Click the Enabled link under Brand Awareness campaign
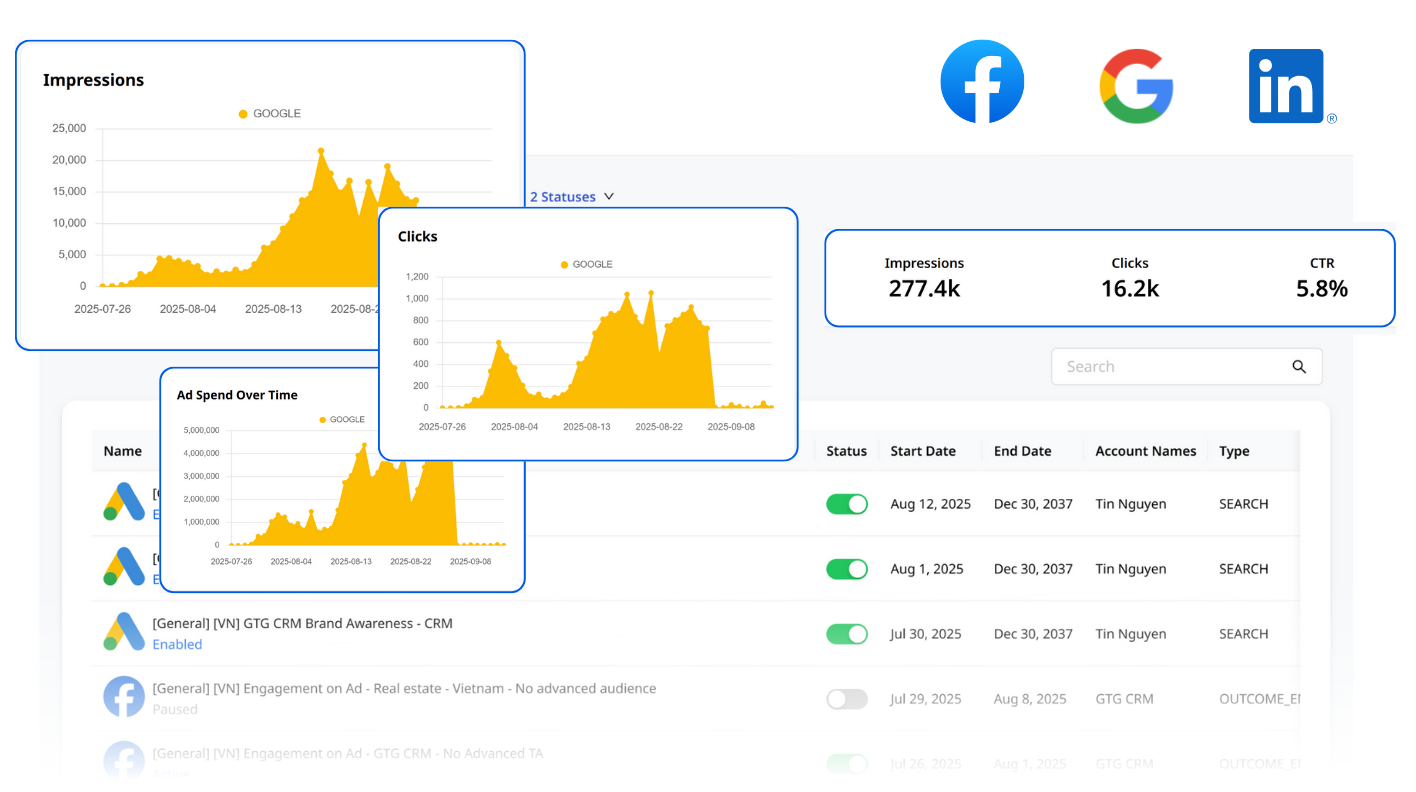The image size is (1416, 792). point(177,645)
